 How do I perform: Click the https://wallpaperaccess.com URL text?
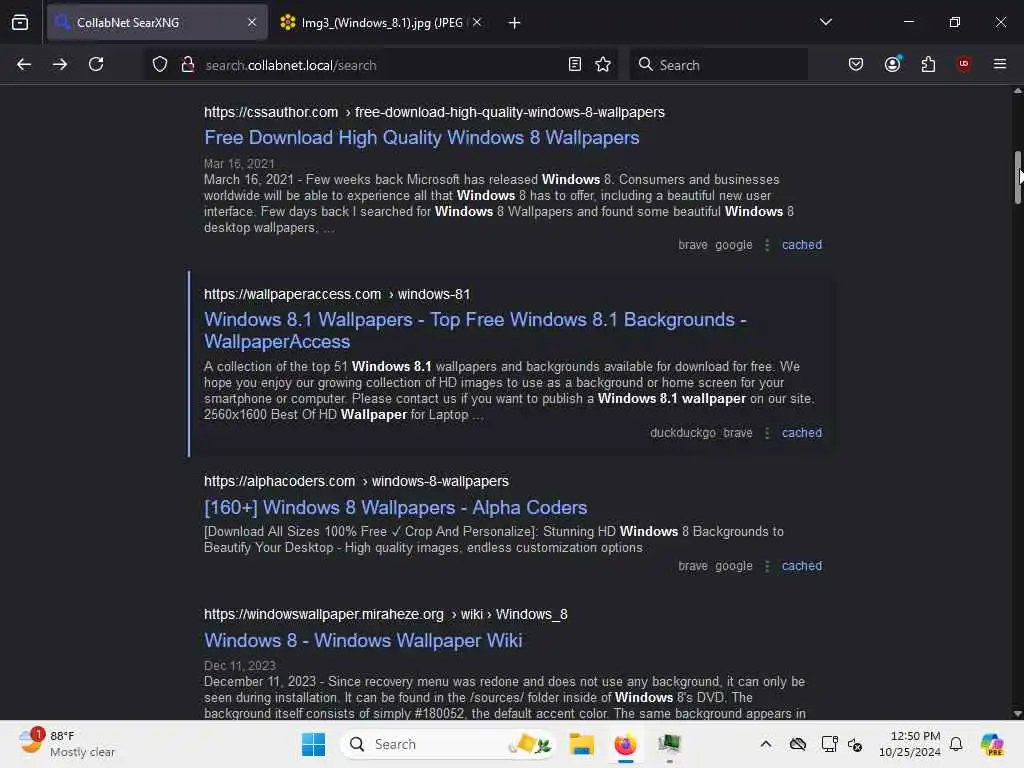293,295
